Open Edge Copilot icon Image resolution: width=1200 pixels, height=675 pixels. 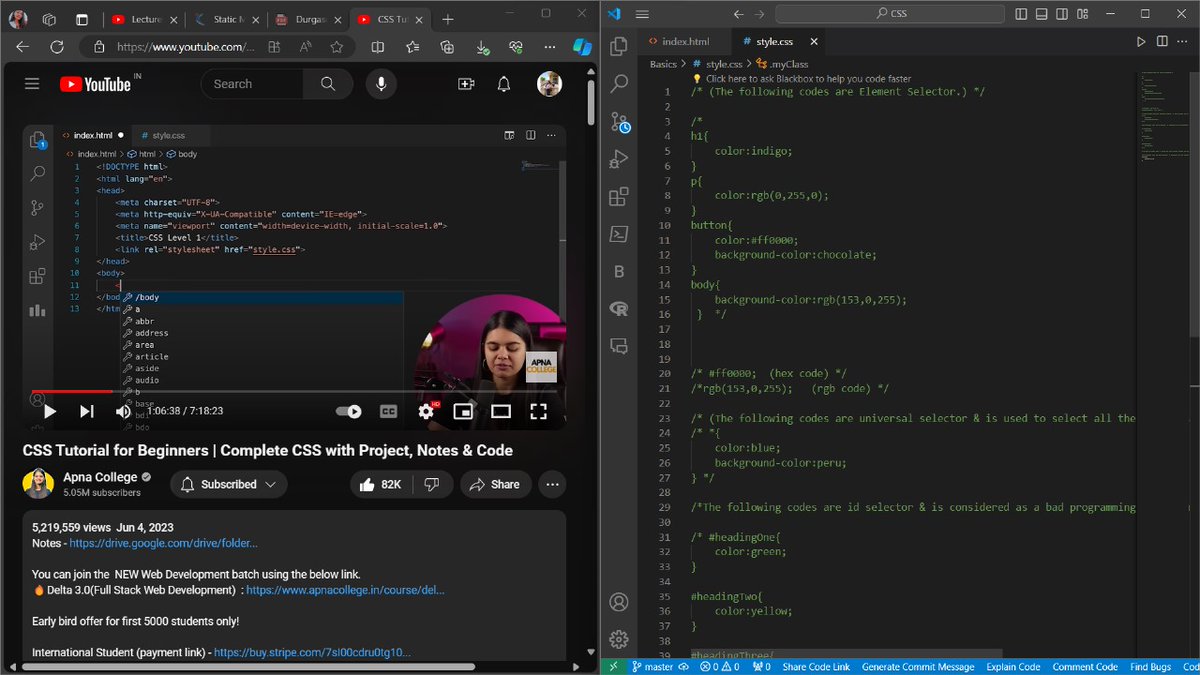click(582, 47)
